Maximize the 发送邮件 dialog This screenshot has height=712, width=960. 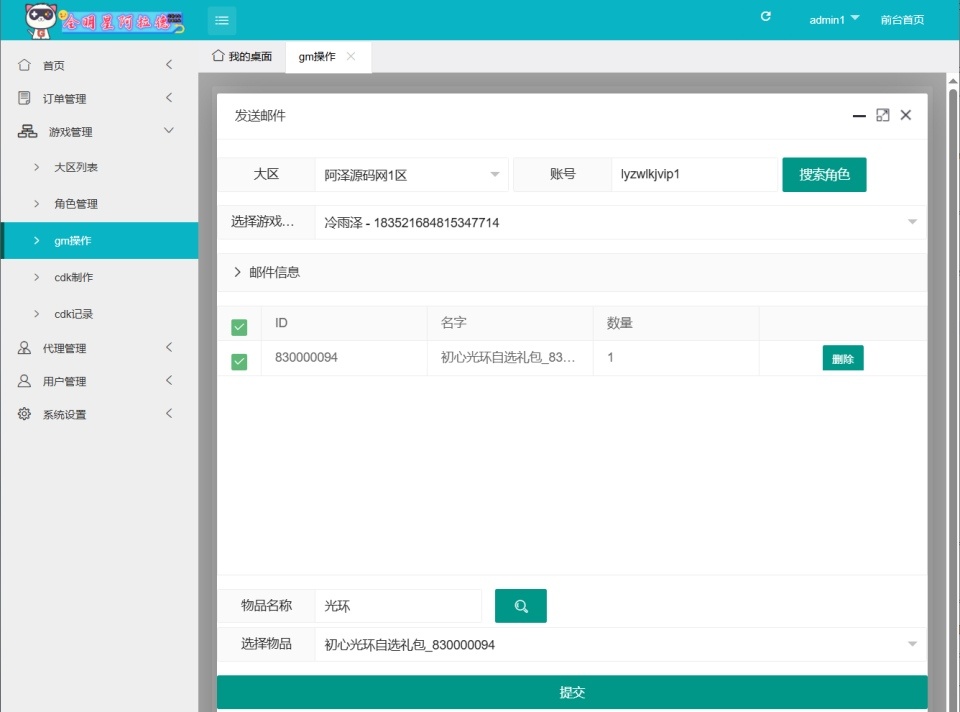click(x=883, y=115)
